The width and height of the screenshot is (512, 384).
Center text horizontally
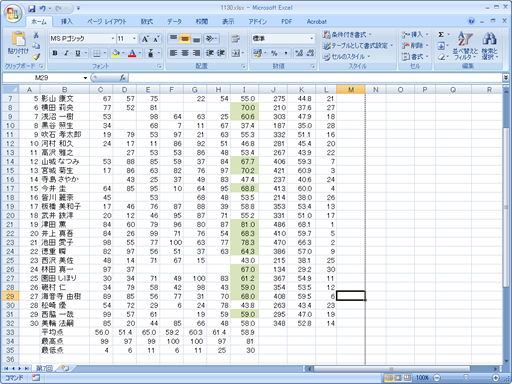[185, 53]
